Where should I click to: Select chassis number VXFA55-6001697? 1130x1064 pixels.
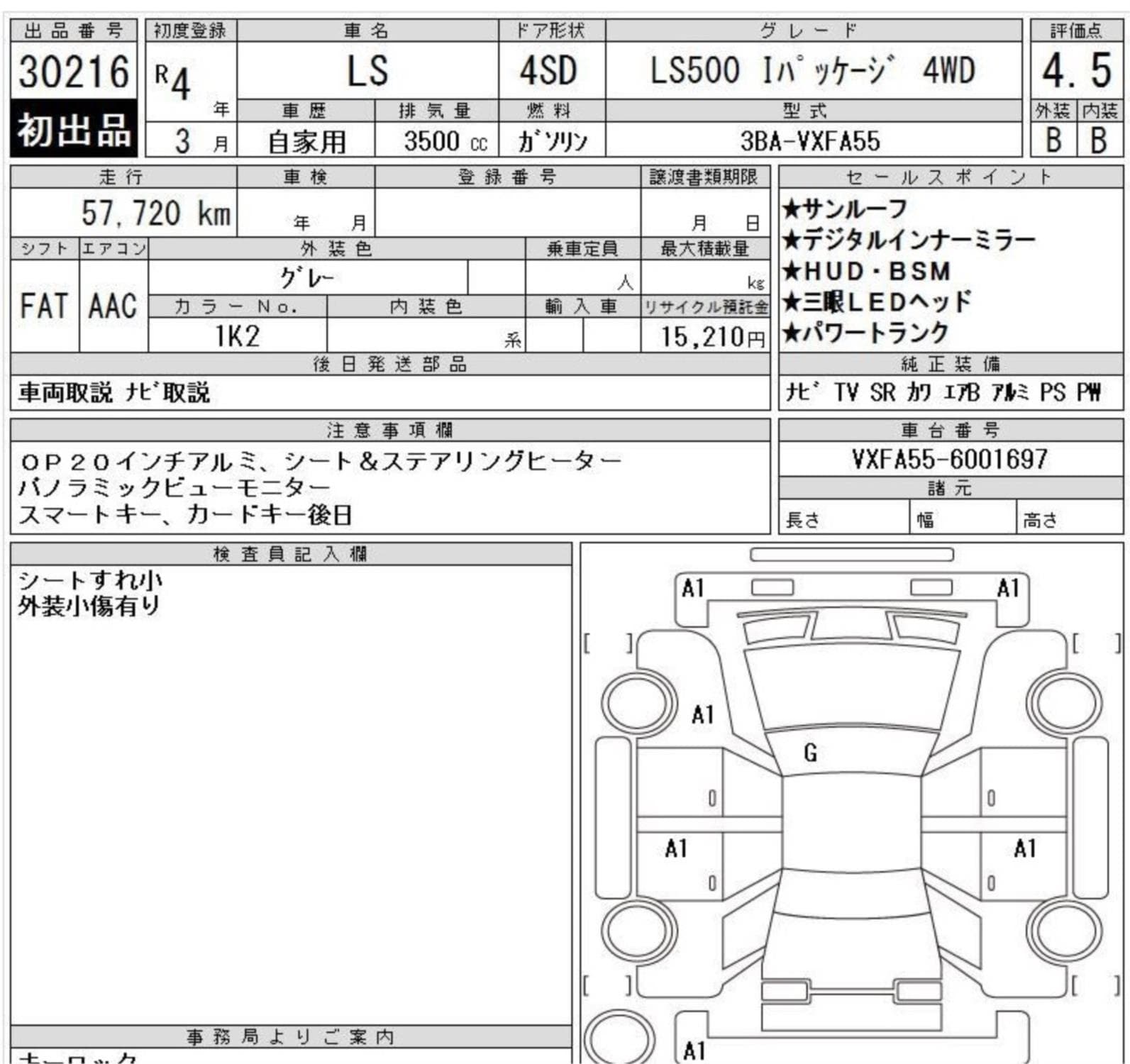coord(950,459)
